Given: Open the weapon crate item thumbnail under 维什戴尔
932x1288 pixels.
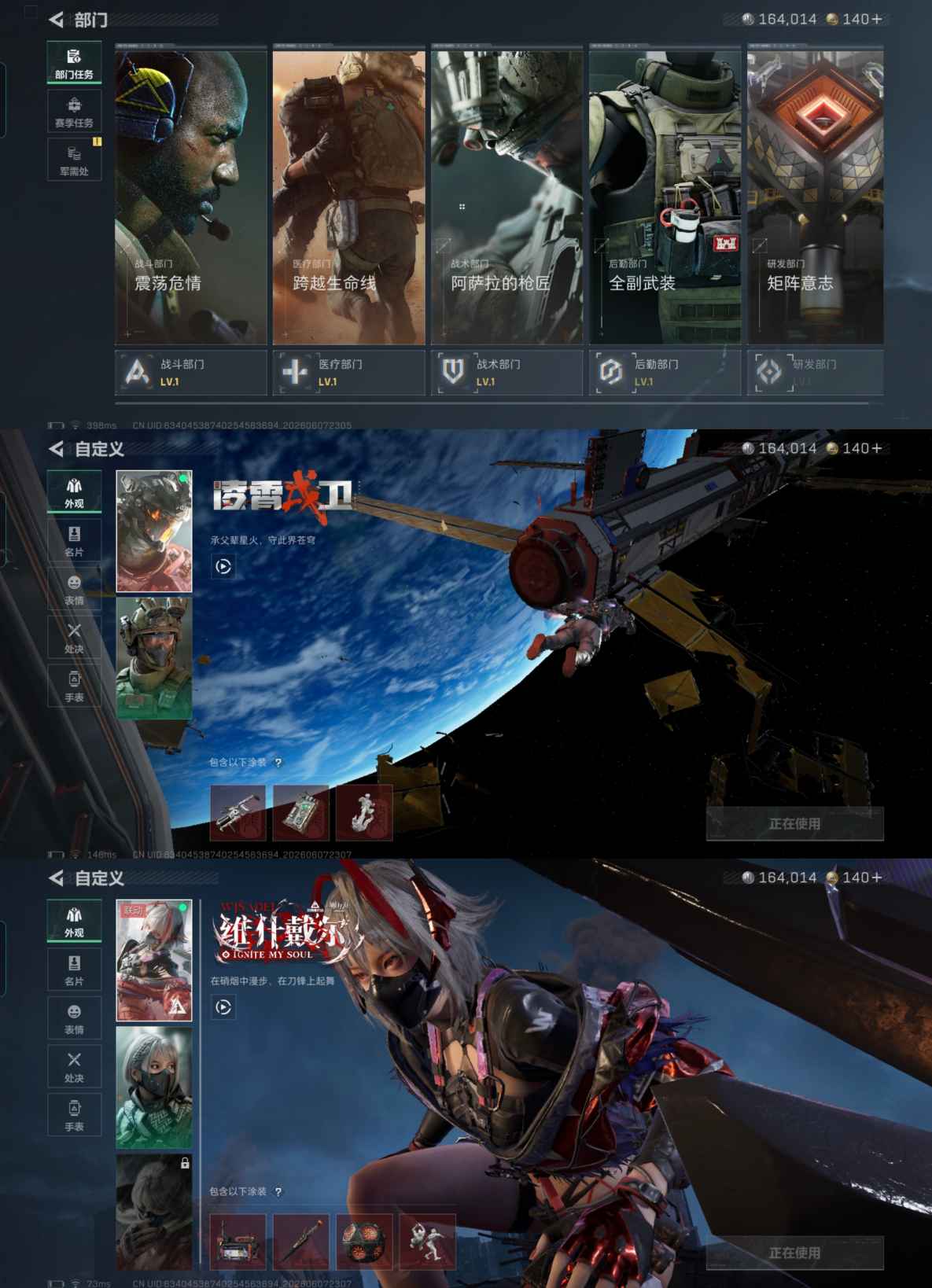Looking at the screenshot, I should 238,1242.
